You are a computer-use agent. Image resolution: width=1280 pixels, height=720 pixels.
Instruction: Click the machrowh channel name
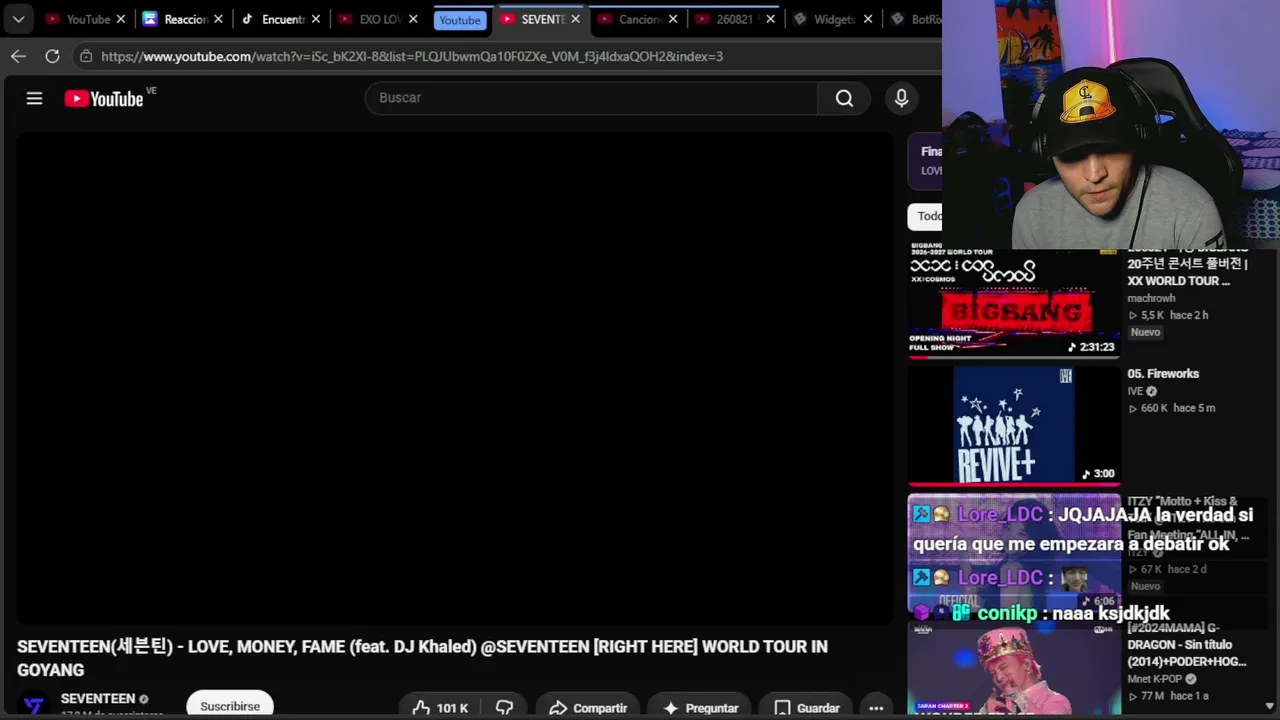tap(1151, 298)
